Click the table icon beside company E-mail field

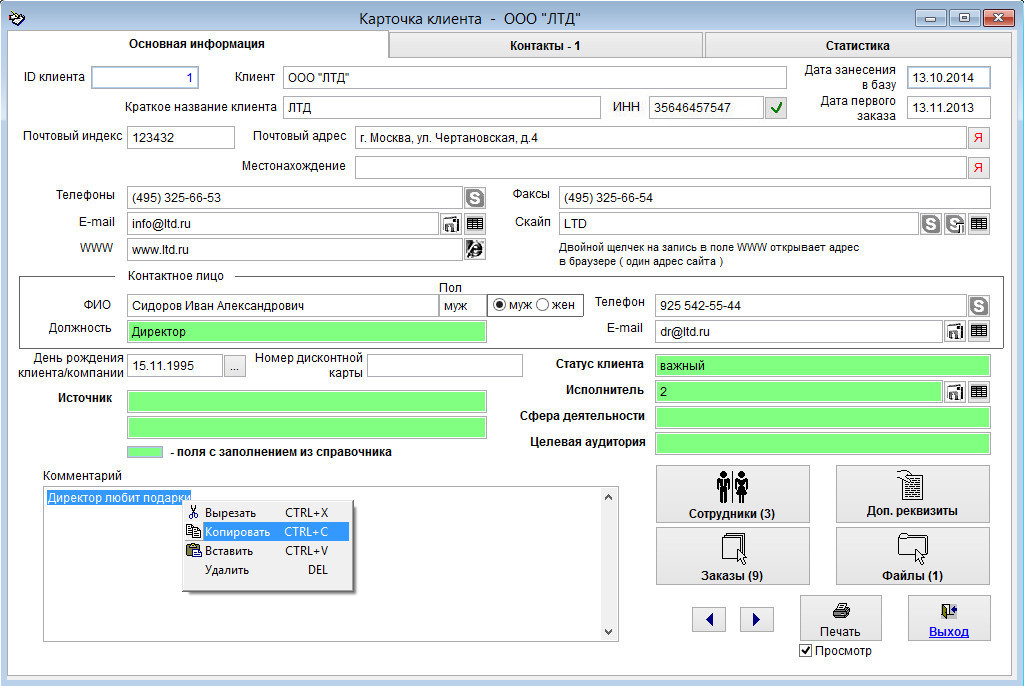(x=475, y=224)
